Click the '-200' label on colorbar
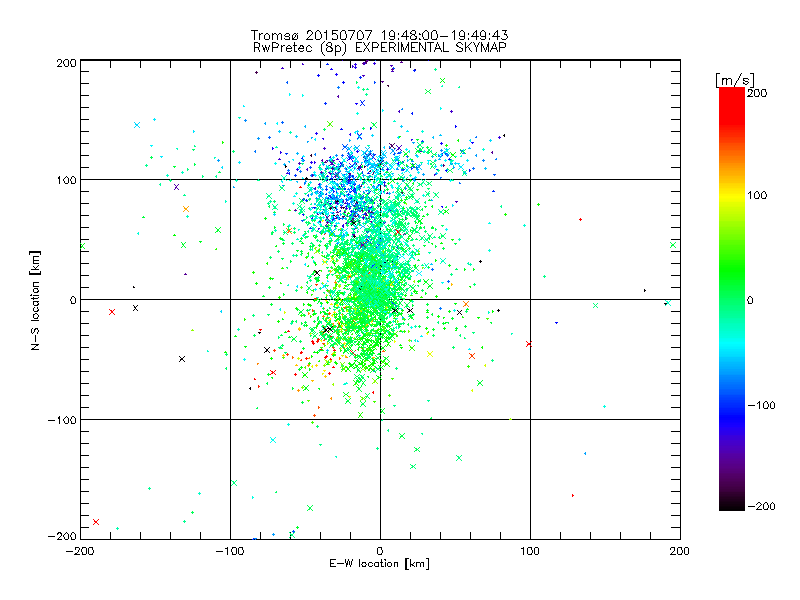The width and height of the screenshot is (800, 600). tap(761, 506)
